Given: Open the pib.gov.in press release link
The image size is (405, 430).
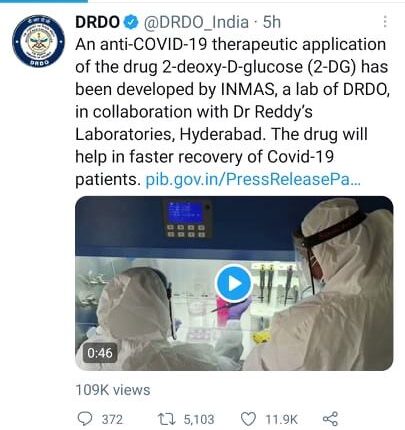Looking at the screenshot, I should pos(253,180).
